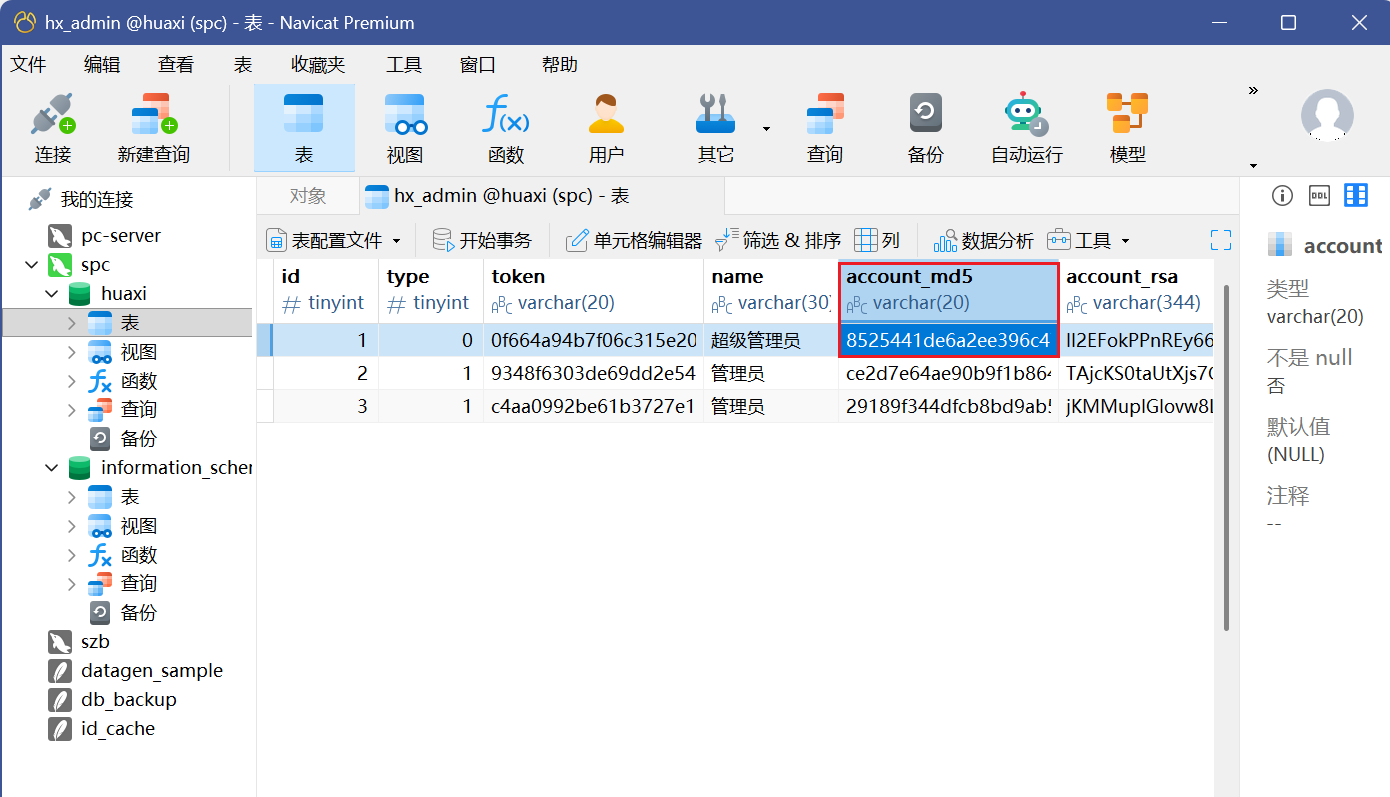Toggle full screen mode for the table
This screenshot has height=797, width=1390.
click(1220, 240)
